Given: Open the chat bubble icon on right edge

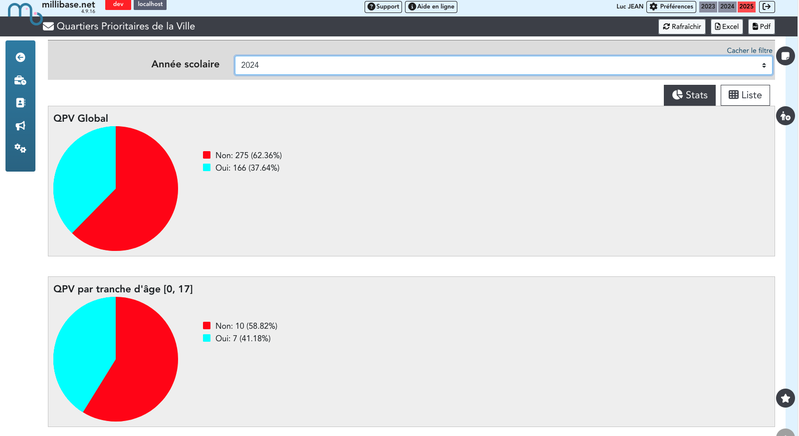Looking at the screenshot, I should coord(786,56).
